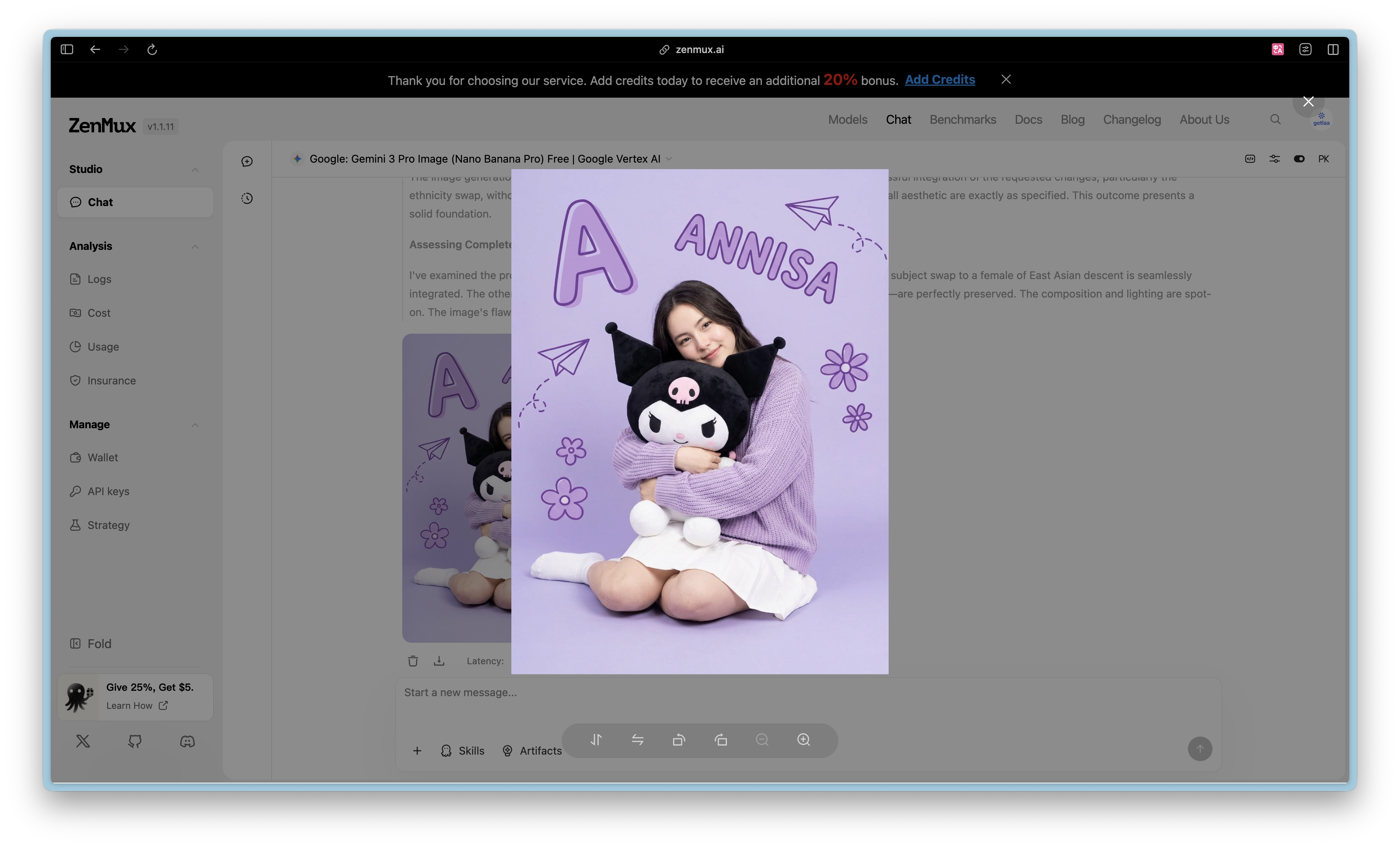
Task: Click the generated image thumbnail in chat
Action: 457,488
